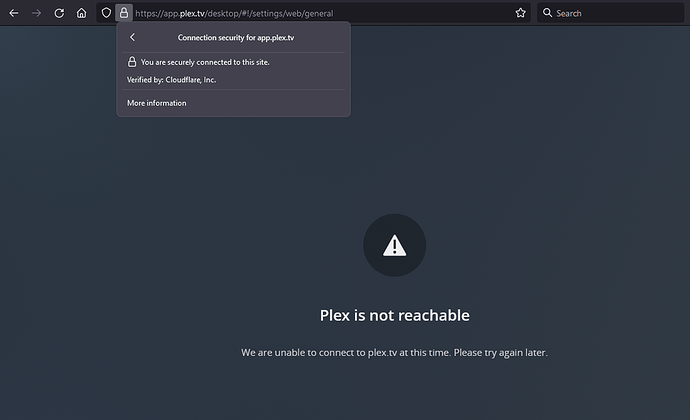The height and width of the screenshot is (420, 690).
Task: Click 'You are securely connected to this site.'
Action: [205, 62]
